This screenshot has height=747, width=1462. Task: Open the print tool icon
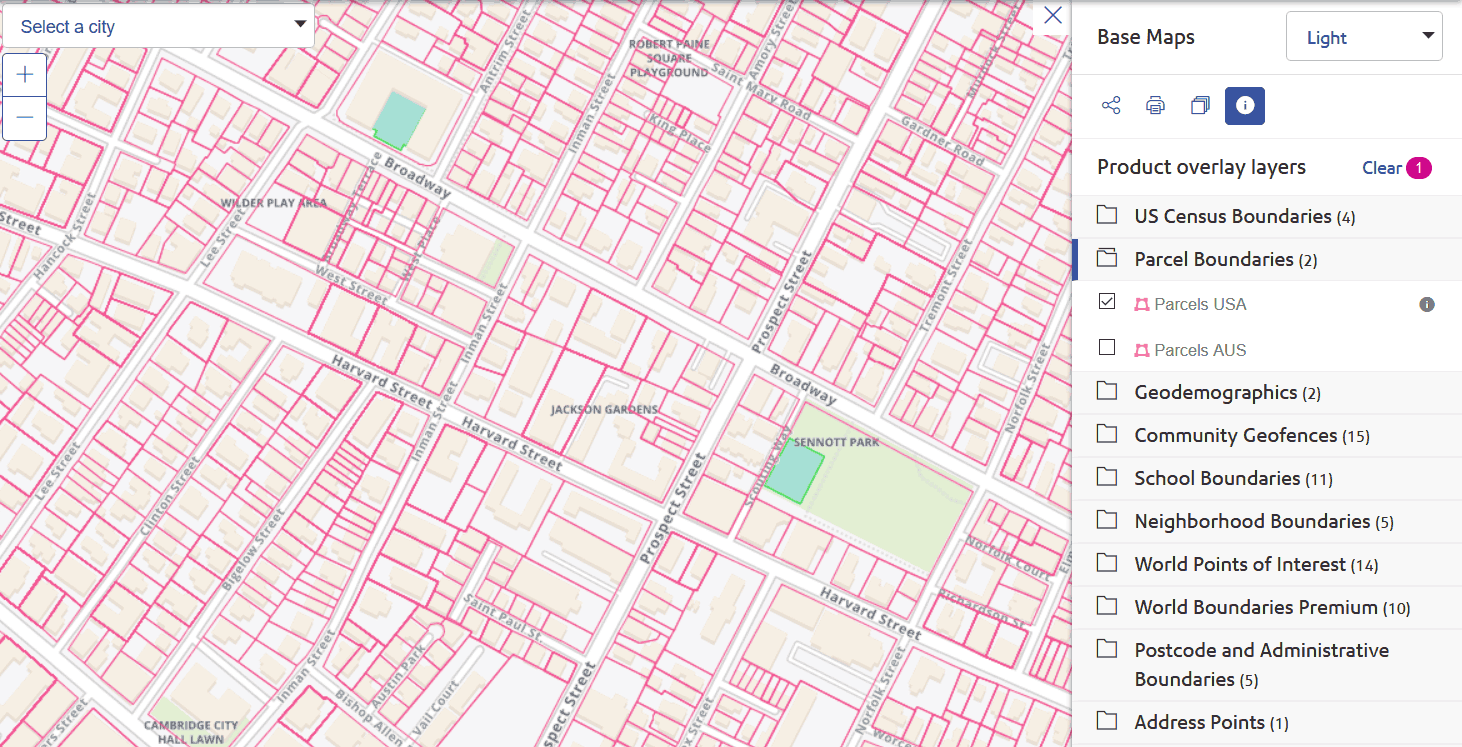[1155, 105]
